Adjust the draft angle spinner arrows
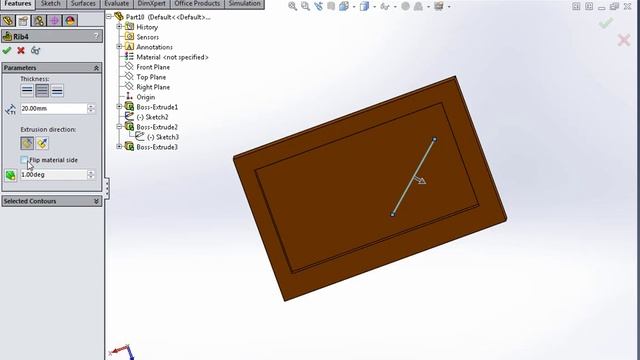Viewport: 640px width, 360px height. click(x=91, y=175)
